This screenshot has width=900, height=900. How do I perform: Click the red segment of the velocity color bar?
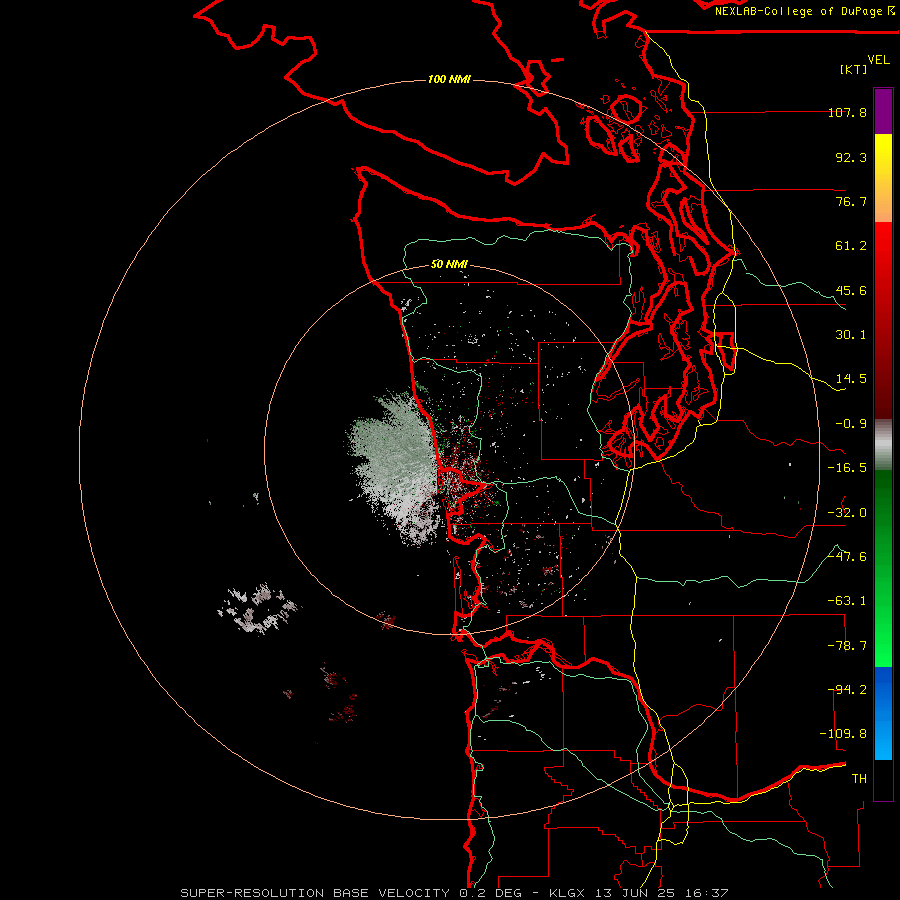point(883,320)
